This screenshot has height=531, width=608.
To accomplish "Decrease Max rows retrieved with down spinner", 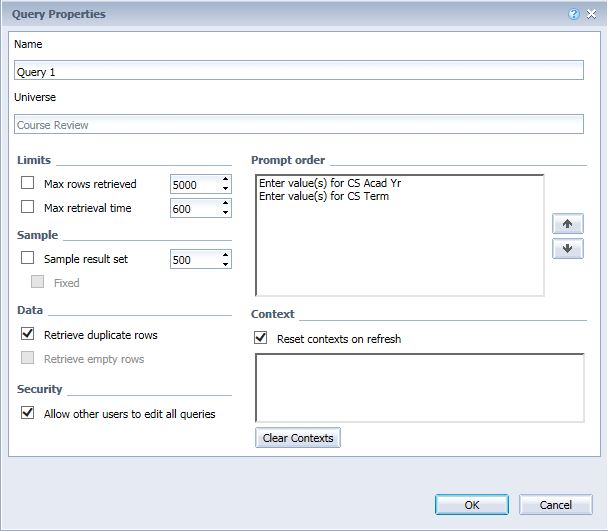I will coord(225,189).
